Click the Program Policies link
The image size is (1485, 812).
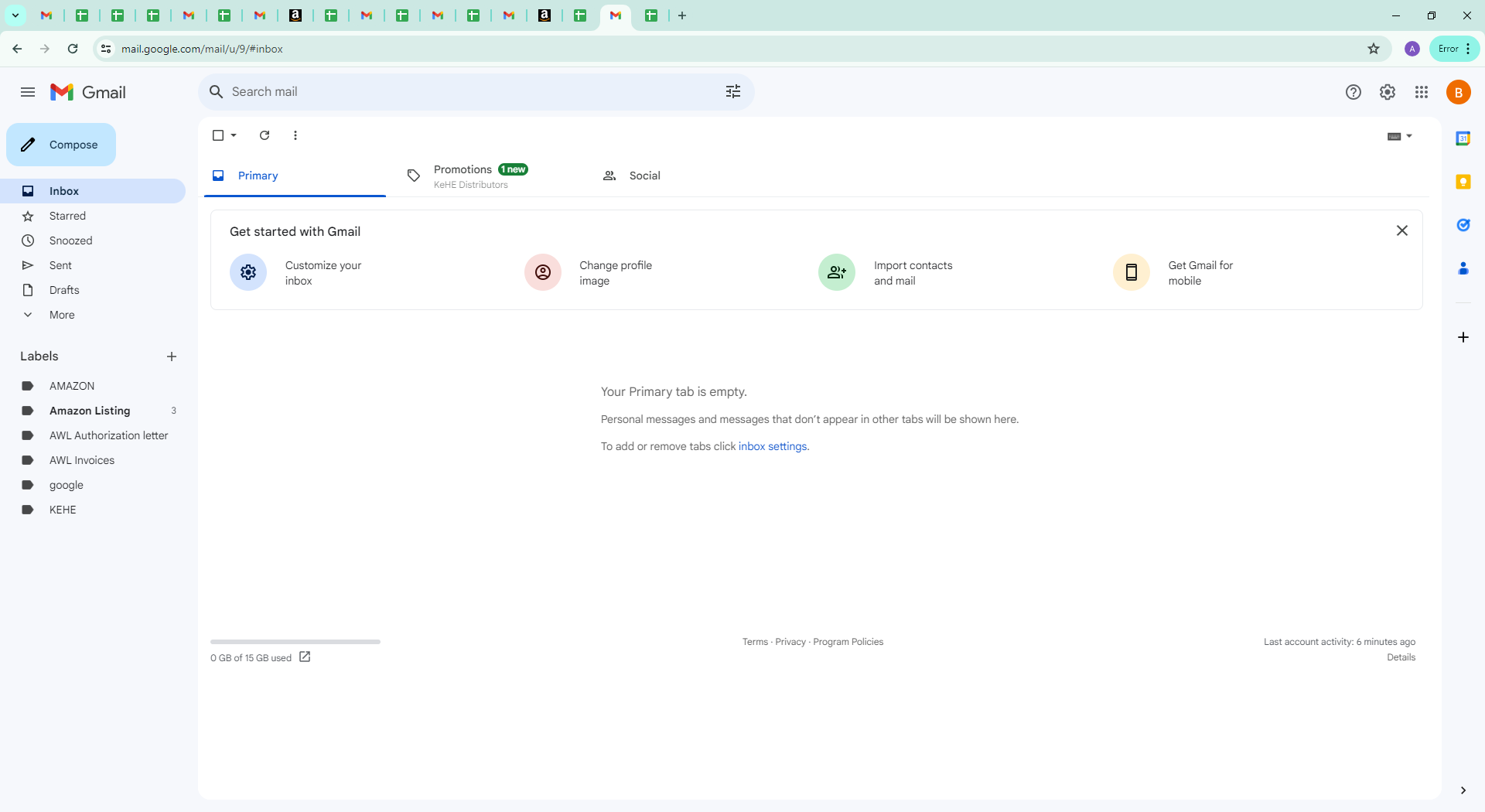(x=848, y=642)
